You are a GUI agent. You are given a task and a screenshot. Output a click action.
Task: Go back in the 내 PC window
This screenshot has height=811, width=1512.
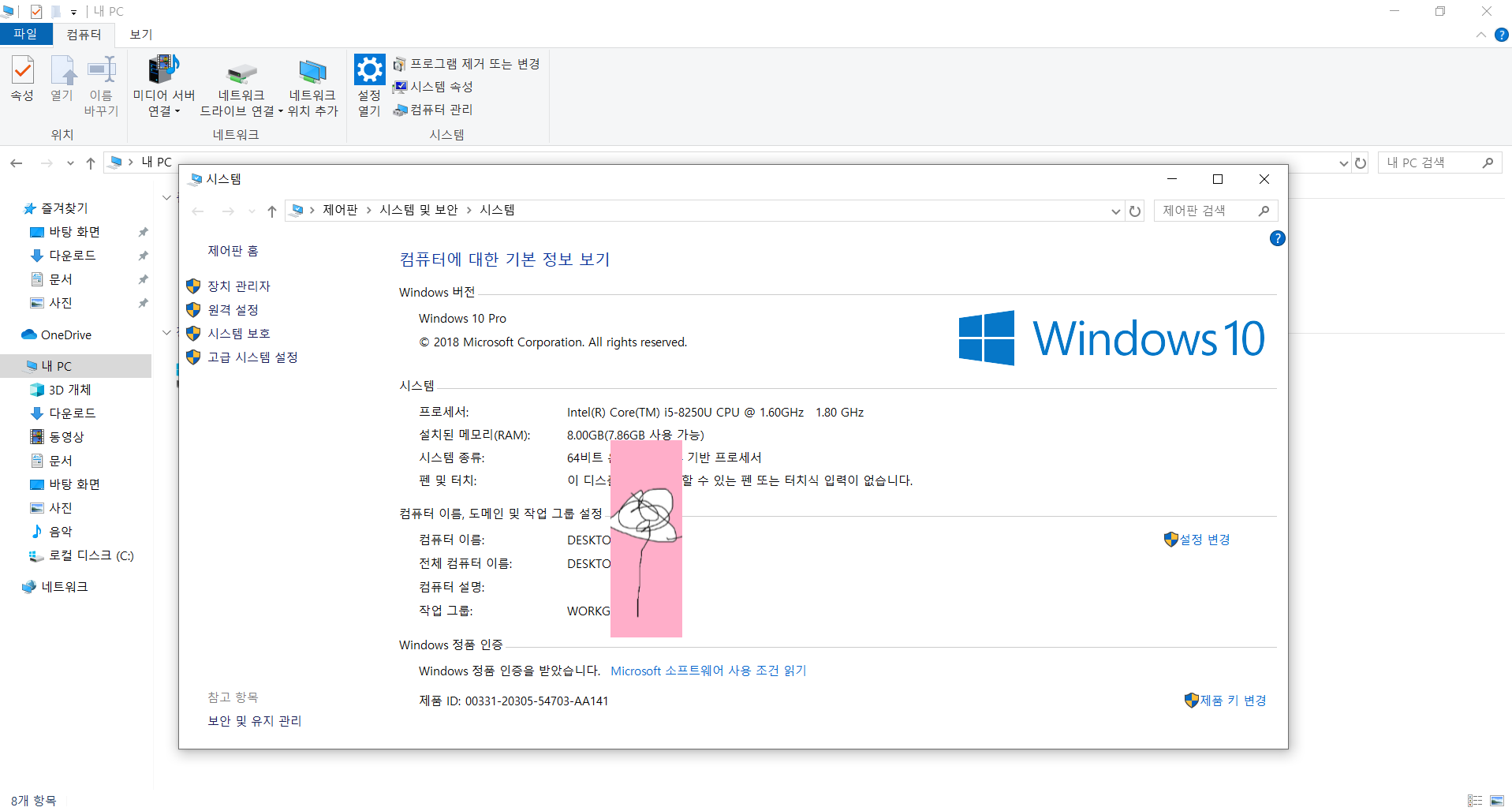tap(17, 163)
